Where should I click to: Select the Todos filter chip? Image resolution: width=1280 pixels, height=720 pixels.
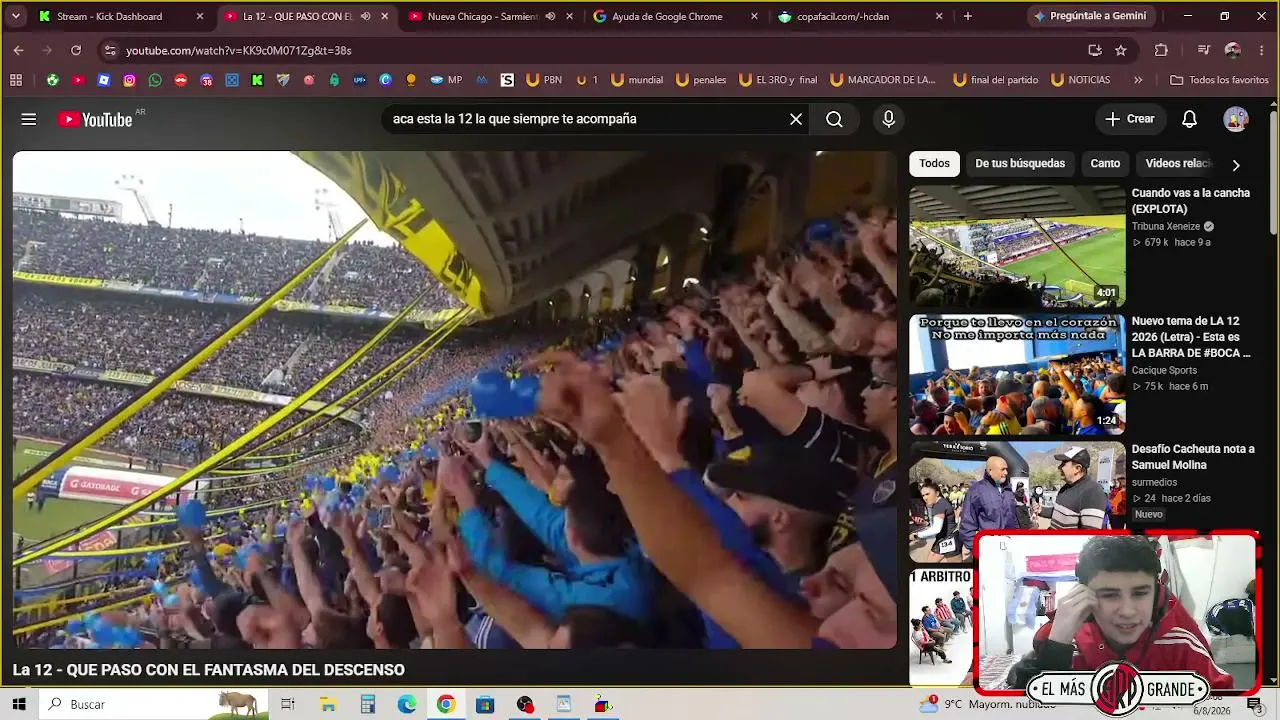point(935,163)
